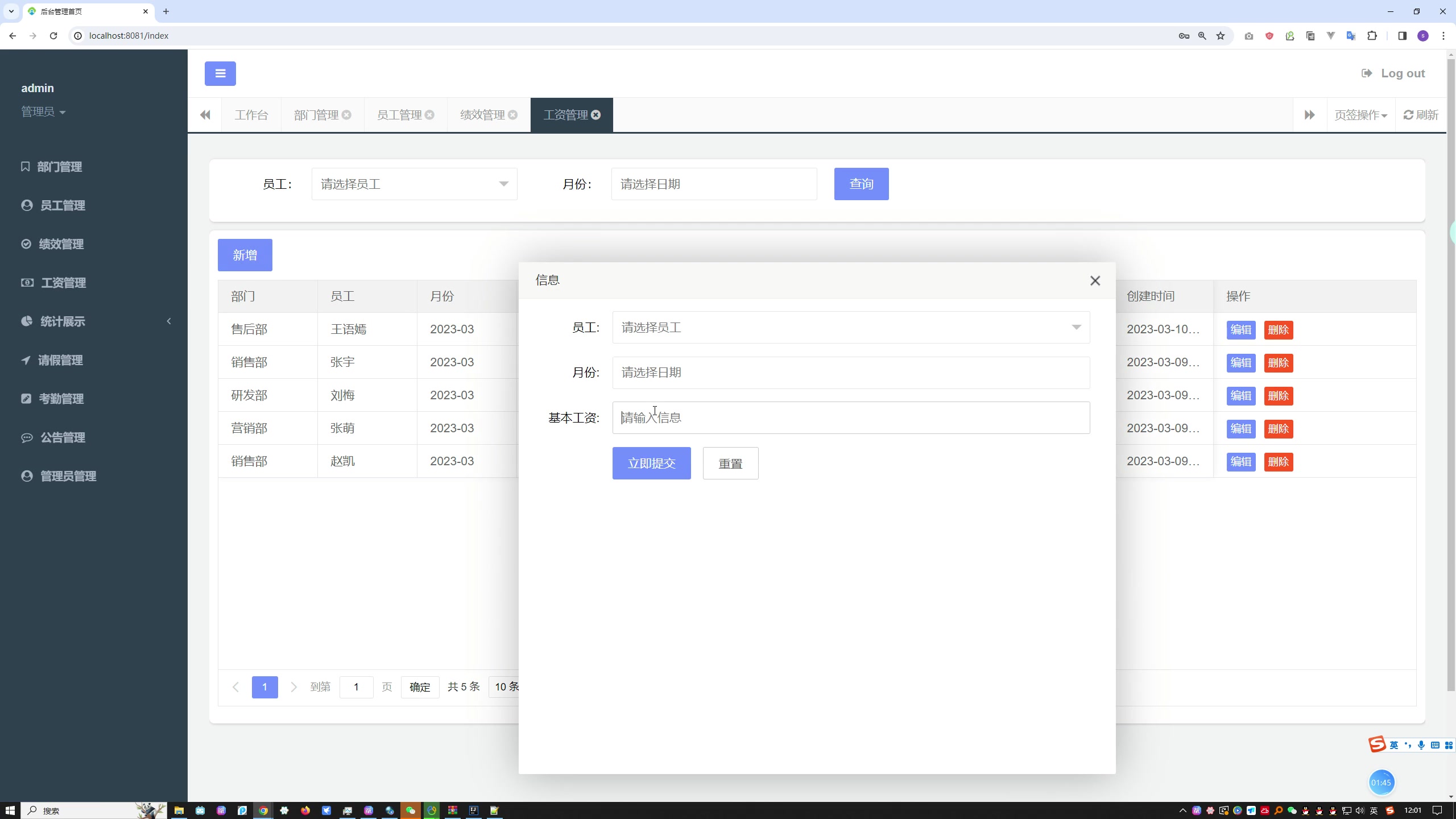Open the Chrome profile avatar
The height and width of the screenshot is (819, 1456).
[1423, 35]
